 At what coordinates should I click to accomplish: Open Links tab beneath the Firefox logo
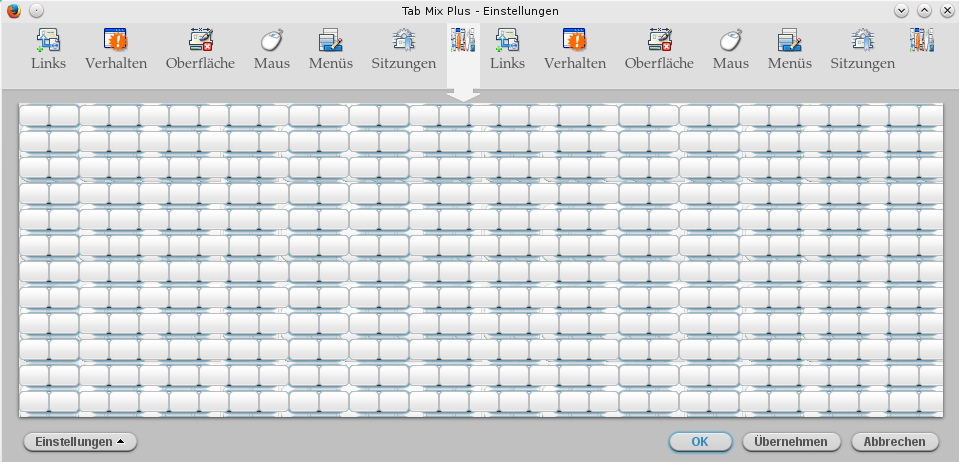[48, 49]
